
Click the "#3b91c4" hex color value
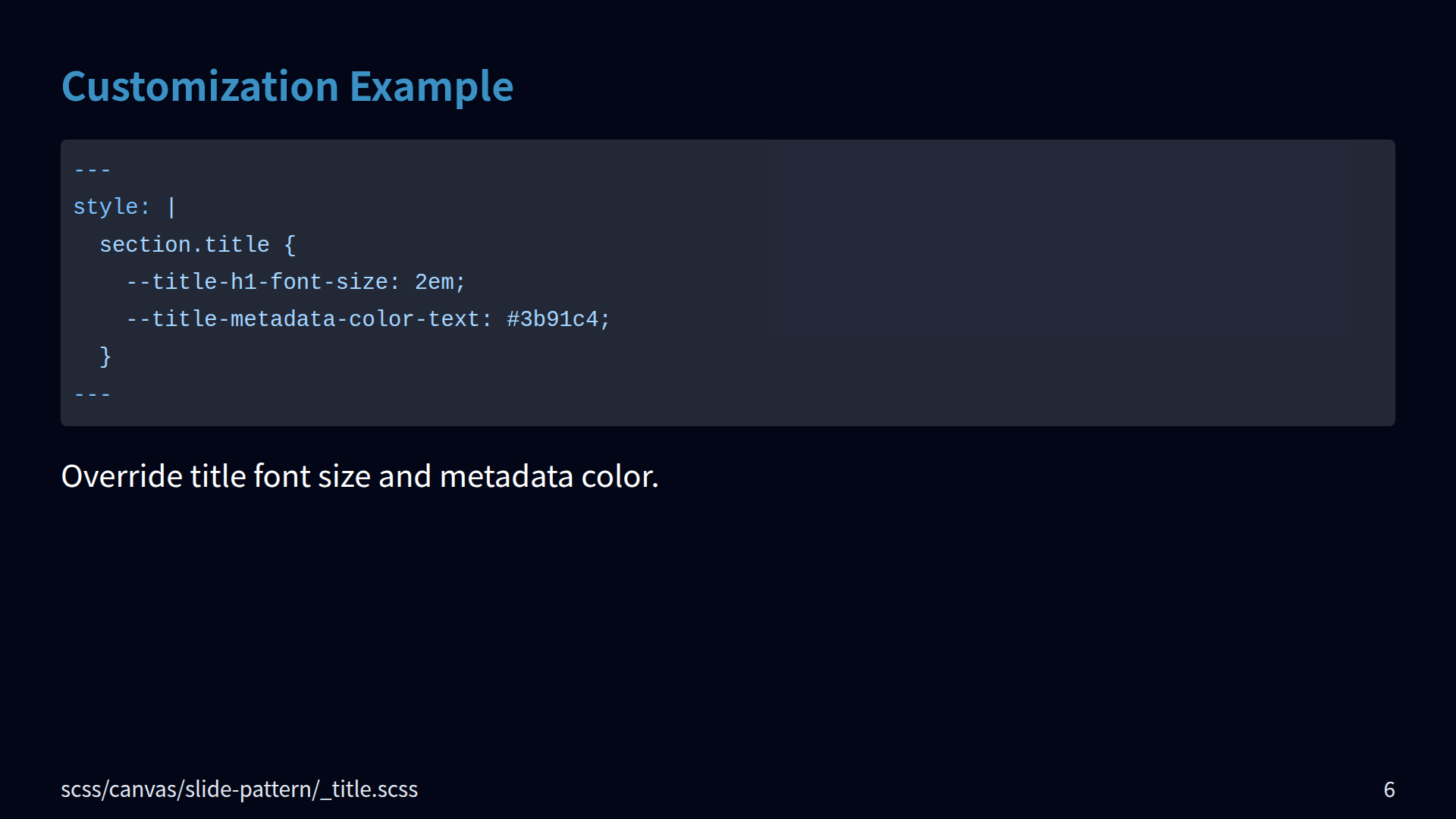pos(552,319)
